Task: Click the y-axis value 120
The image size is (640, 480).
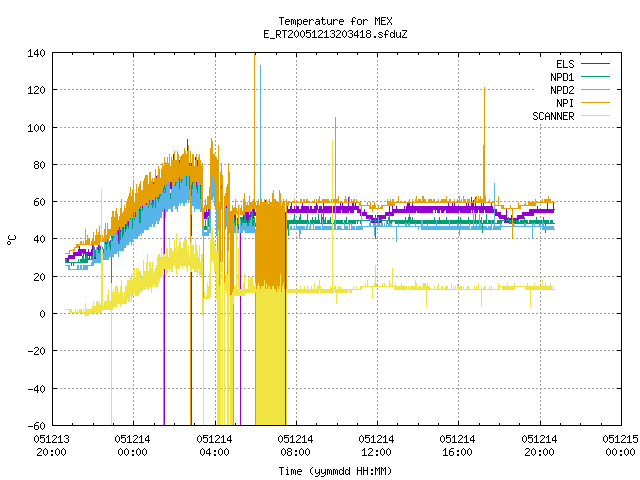Action: coord(36,90)
